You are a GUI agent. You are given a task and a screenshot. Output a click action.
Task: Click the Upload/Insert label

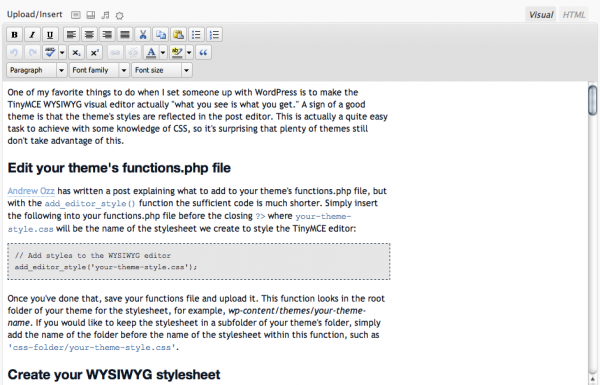(34, 15)
